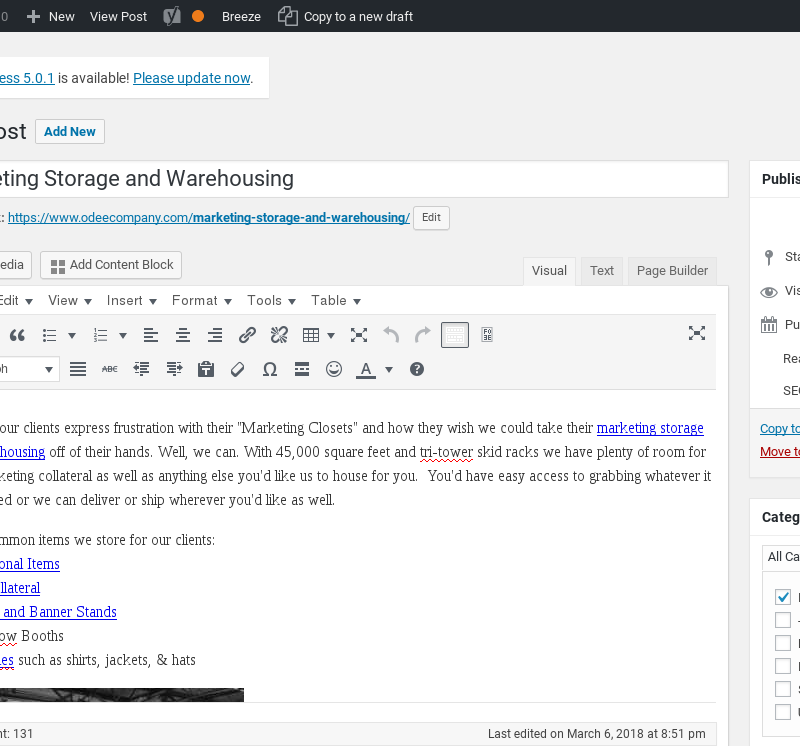The height and width of the screenshot is (746, 800).
Task: Check the last category checkbox in list
Action: pyautogui.click(x=783, y=712)
